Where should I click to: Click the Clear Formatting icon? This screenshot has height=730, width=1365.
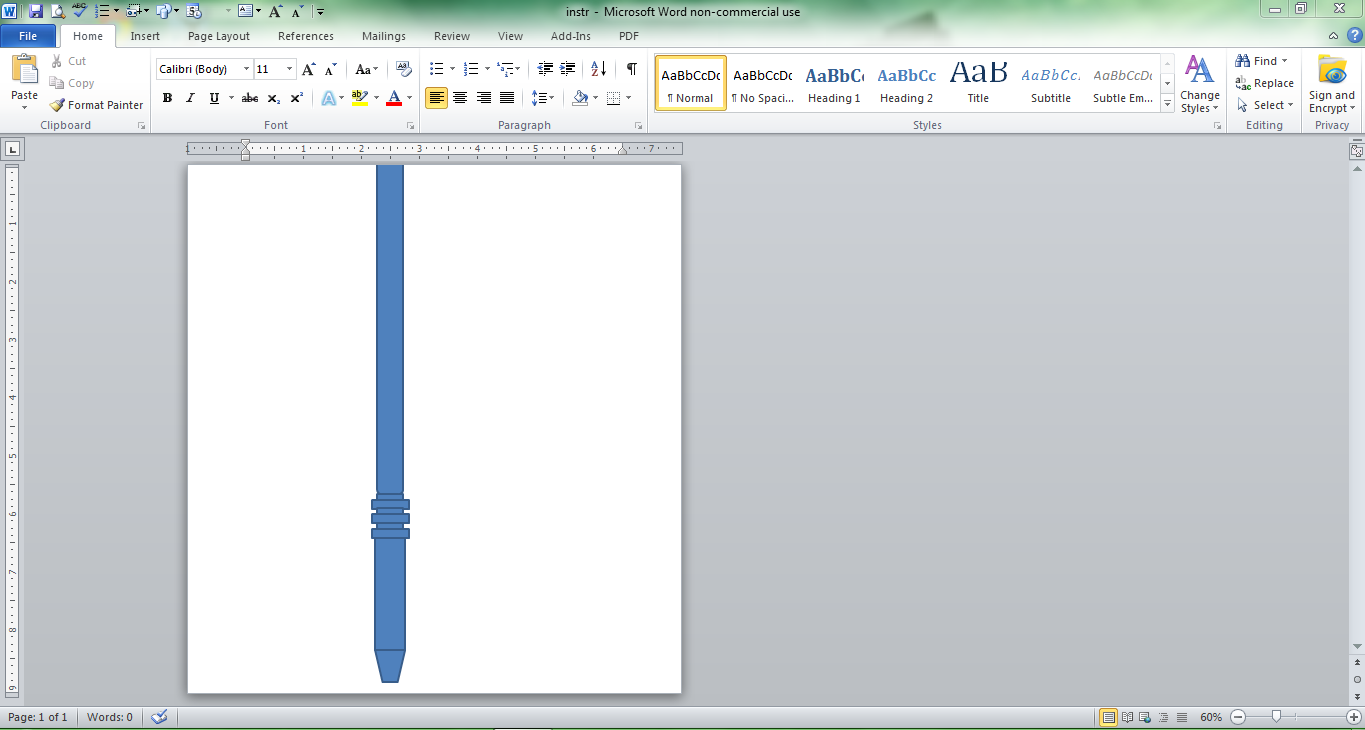[x=403, y=69]
